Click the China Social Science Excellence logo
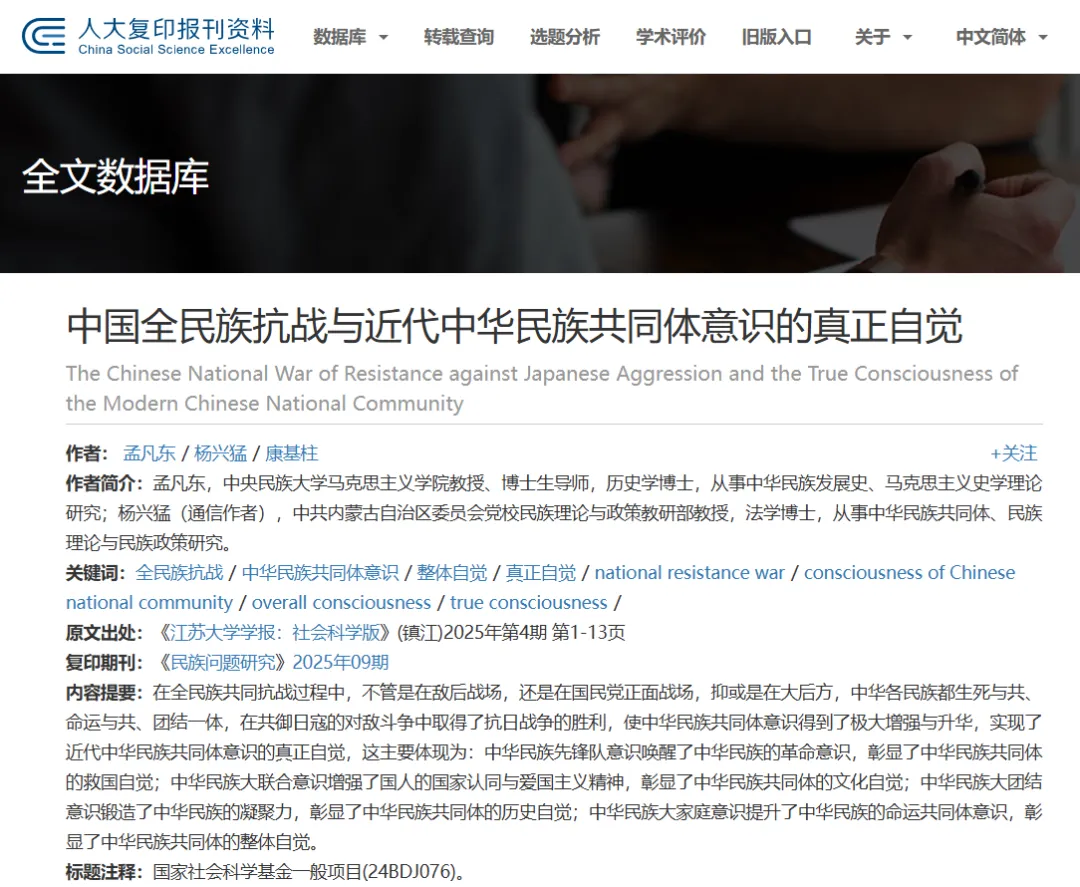 148,36
